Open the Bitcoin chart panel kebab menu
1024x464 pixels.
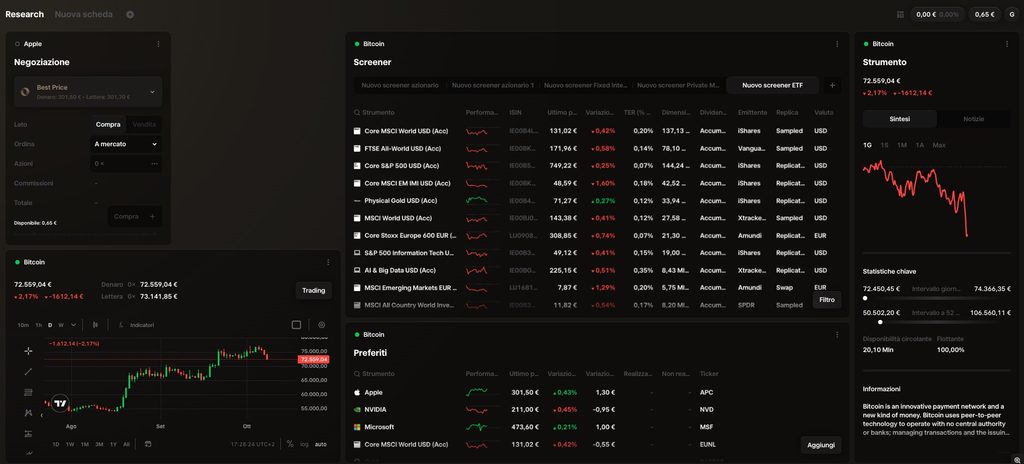[328, 262]
